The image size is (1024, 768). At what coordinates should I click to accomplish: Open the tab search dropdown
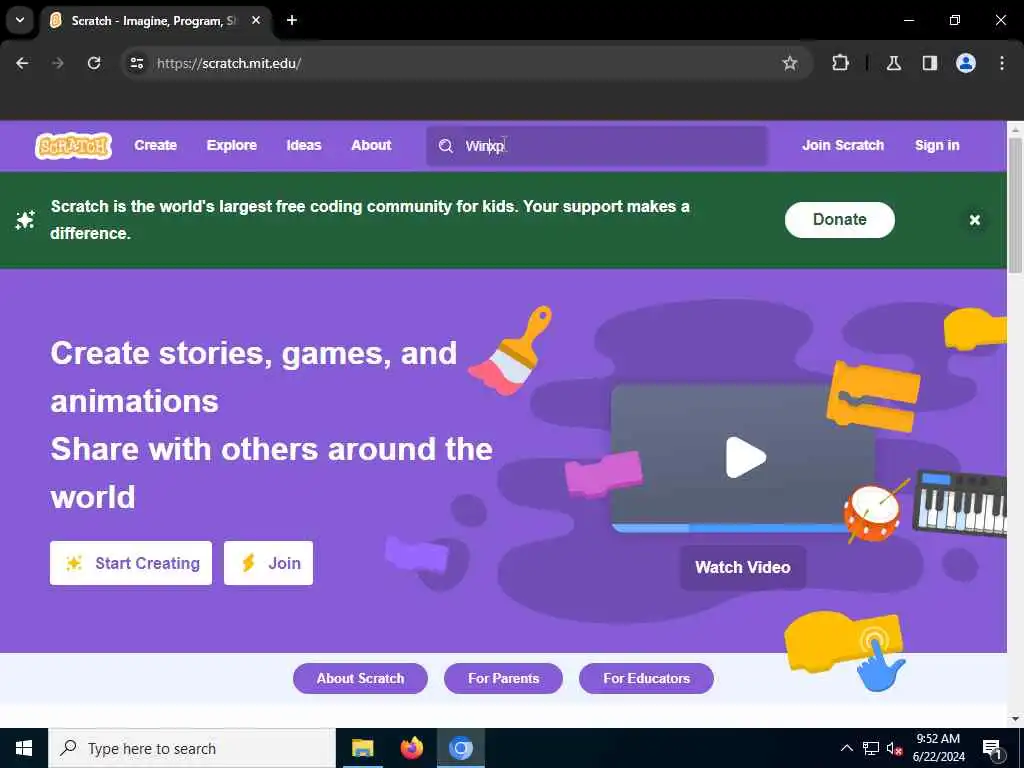[20, 20]
